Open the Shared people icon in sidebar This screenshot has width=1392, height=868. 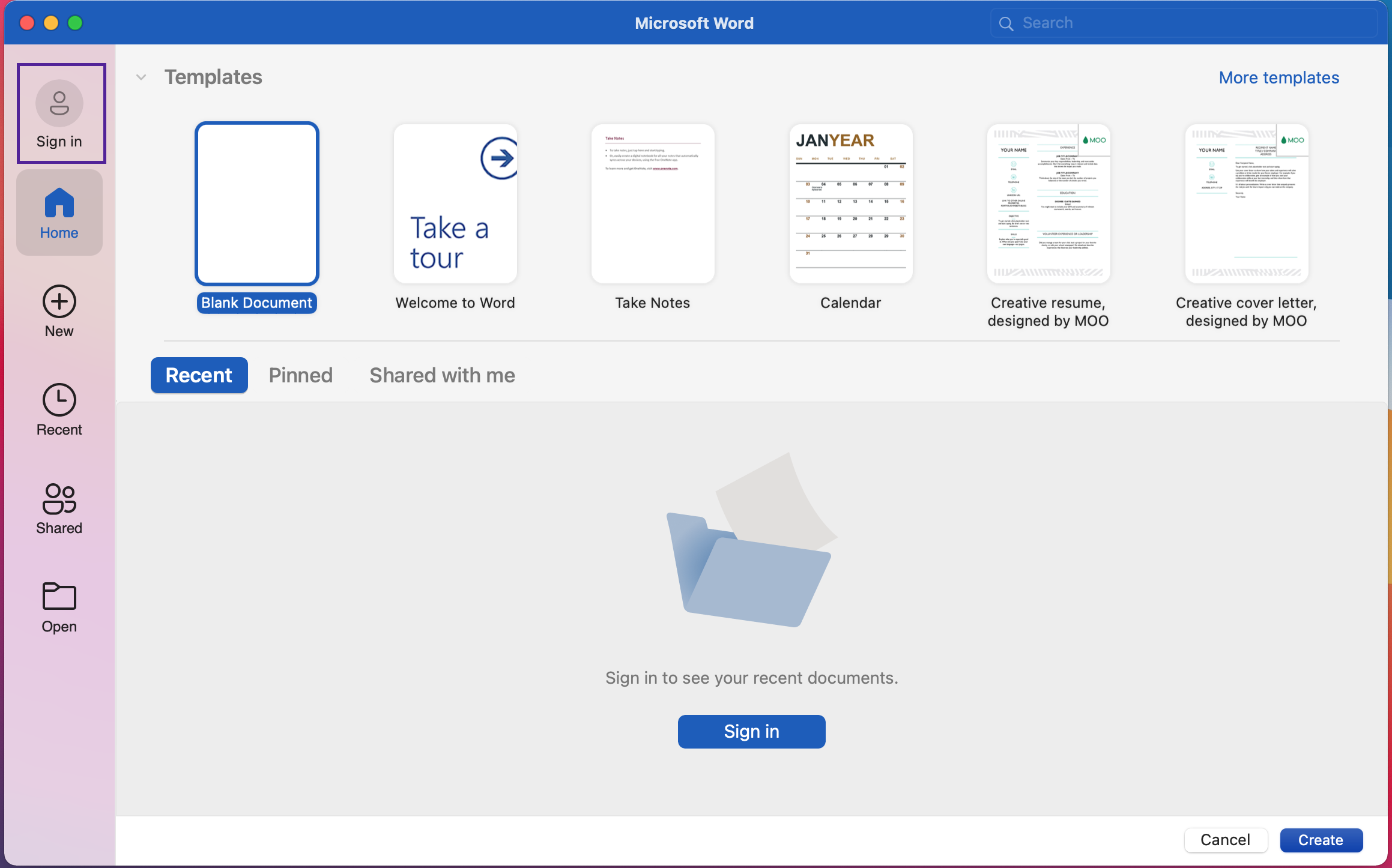pyautogui.click(x=59, y=499)
